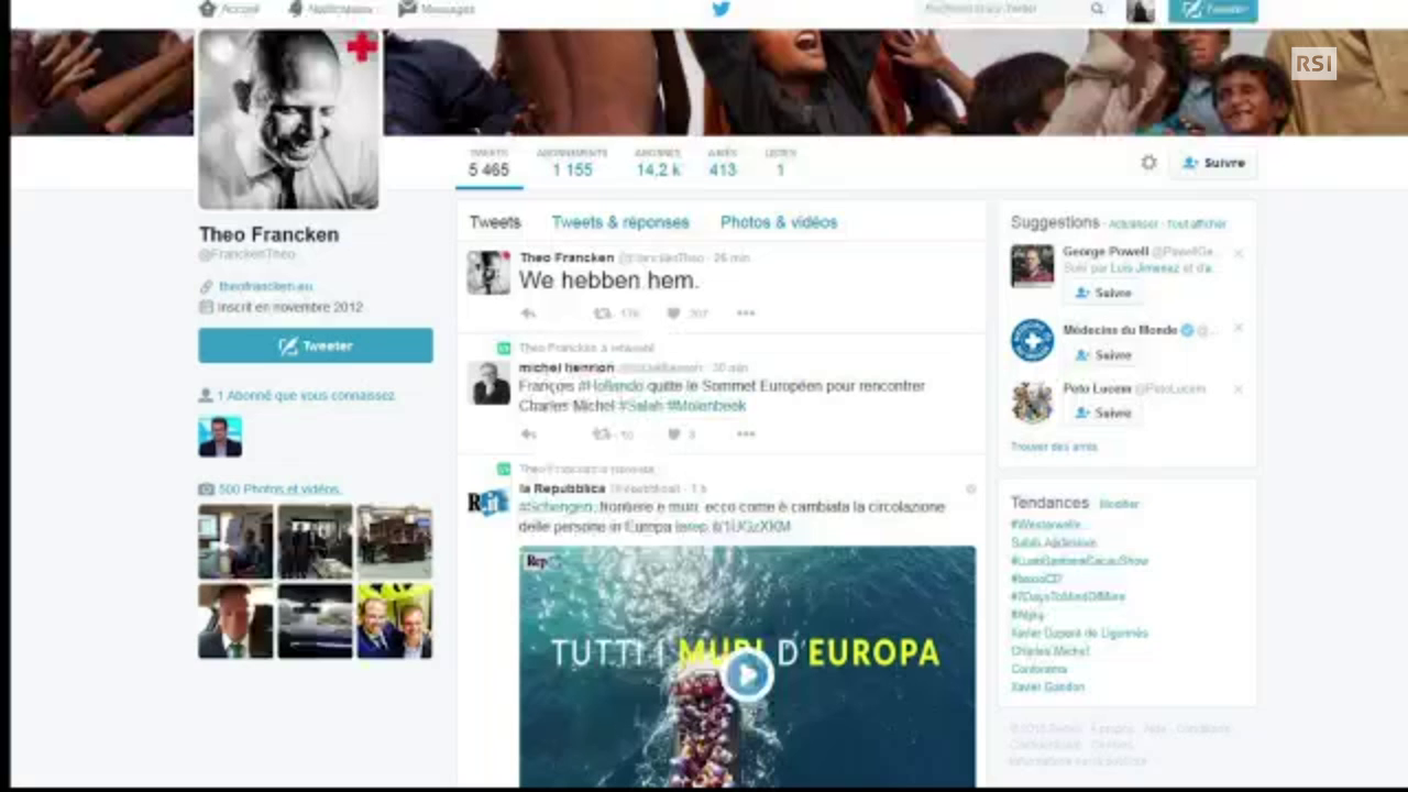Open photo thumbnail of two men on yellow background

395,621
